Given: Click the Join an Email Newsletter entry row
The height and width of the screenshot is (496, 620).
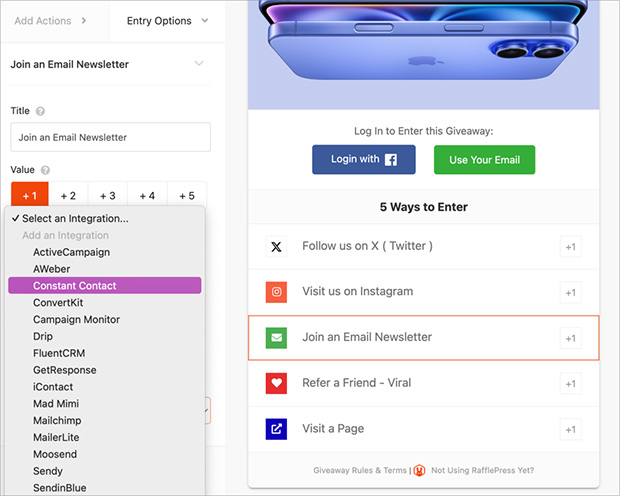Looking at the screenshot, I should (423, 338).
